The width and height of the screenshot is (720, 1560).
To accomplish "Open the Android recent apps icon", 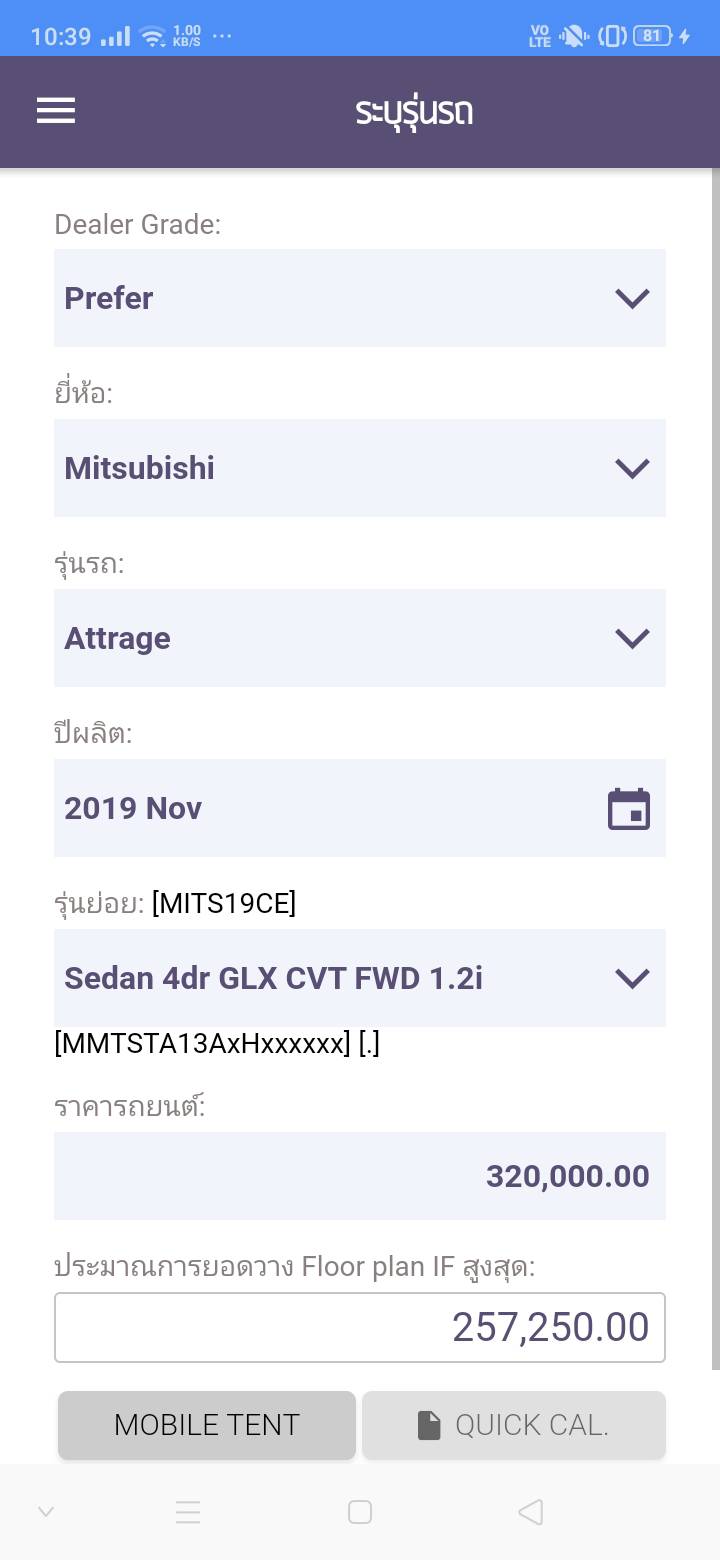I will click(x=188, y=1512).
